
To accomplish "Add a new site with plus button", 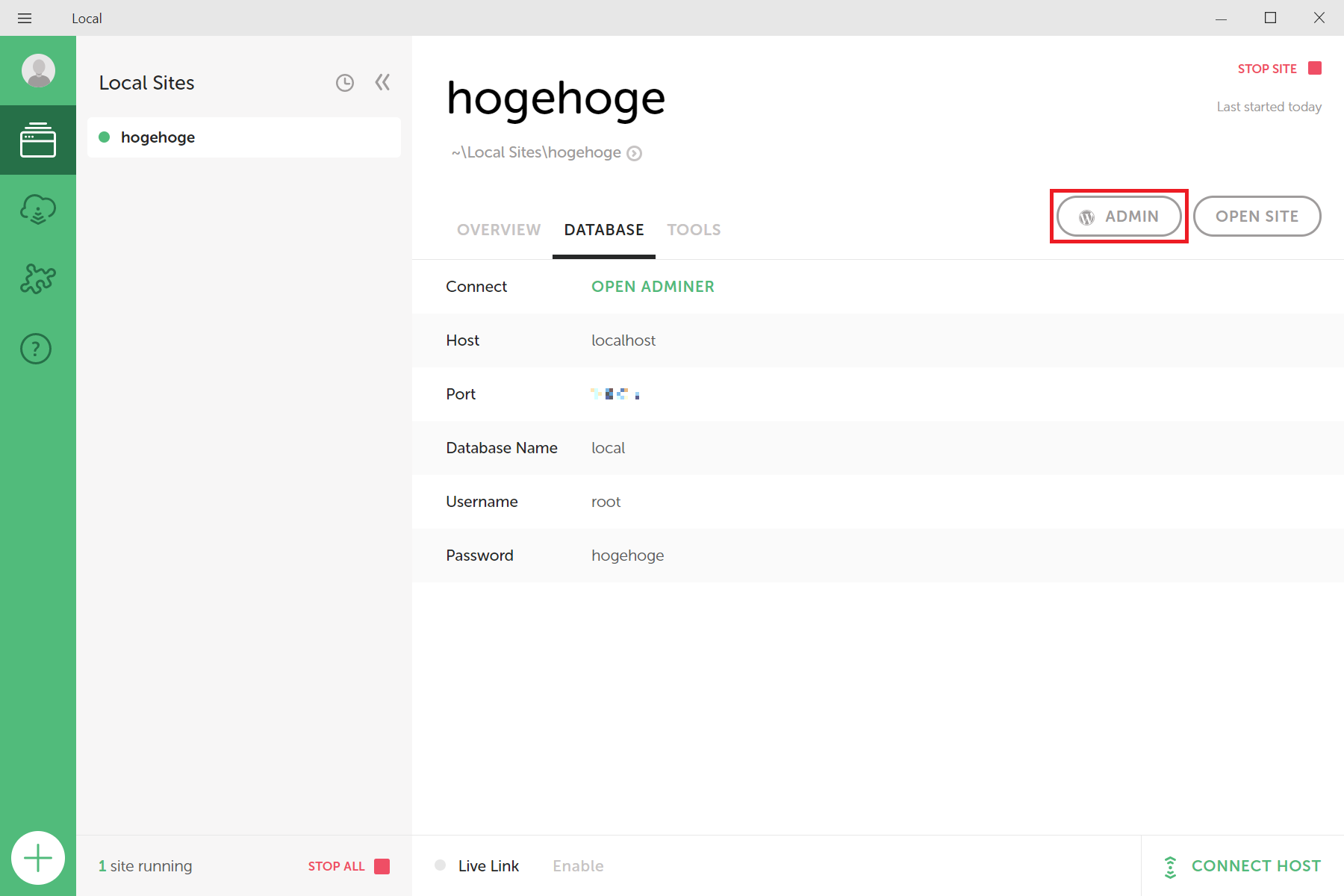I will [38, 858].
